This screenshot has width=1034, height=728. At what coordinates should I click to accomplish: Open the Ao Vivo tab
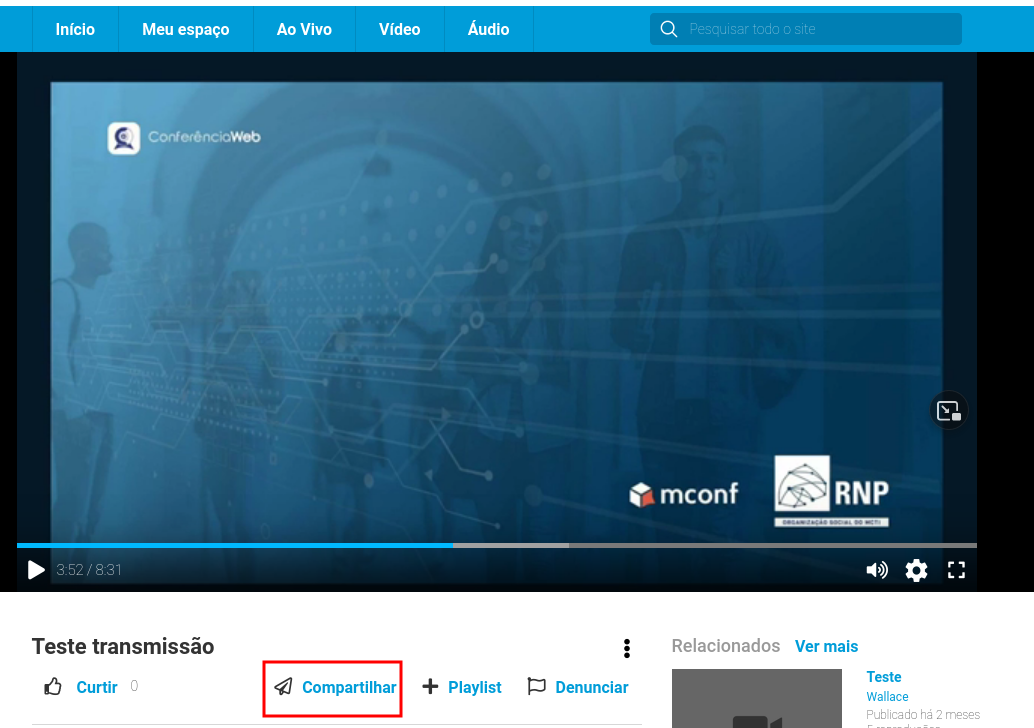304,29
